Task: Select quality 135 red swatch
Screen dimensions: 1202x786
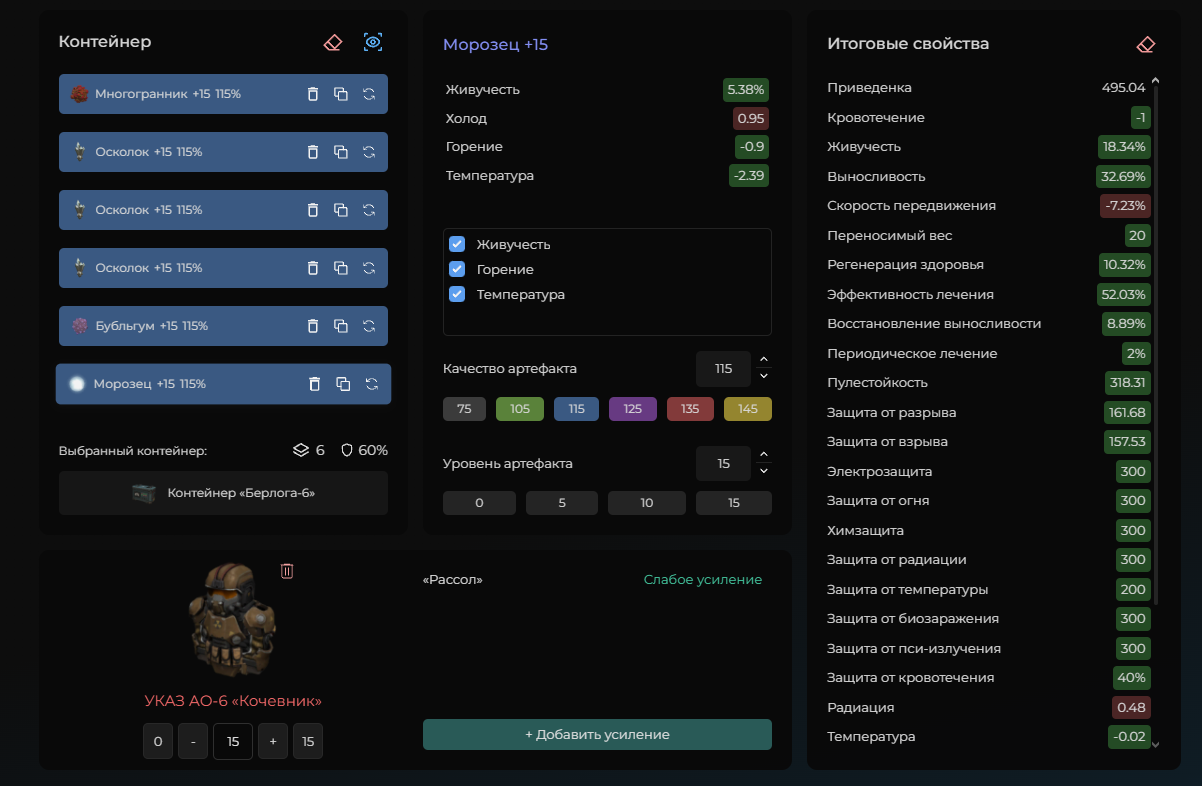Action: pos(690,409)
